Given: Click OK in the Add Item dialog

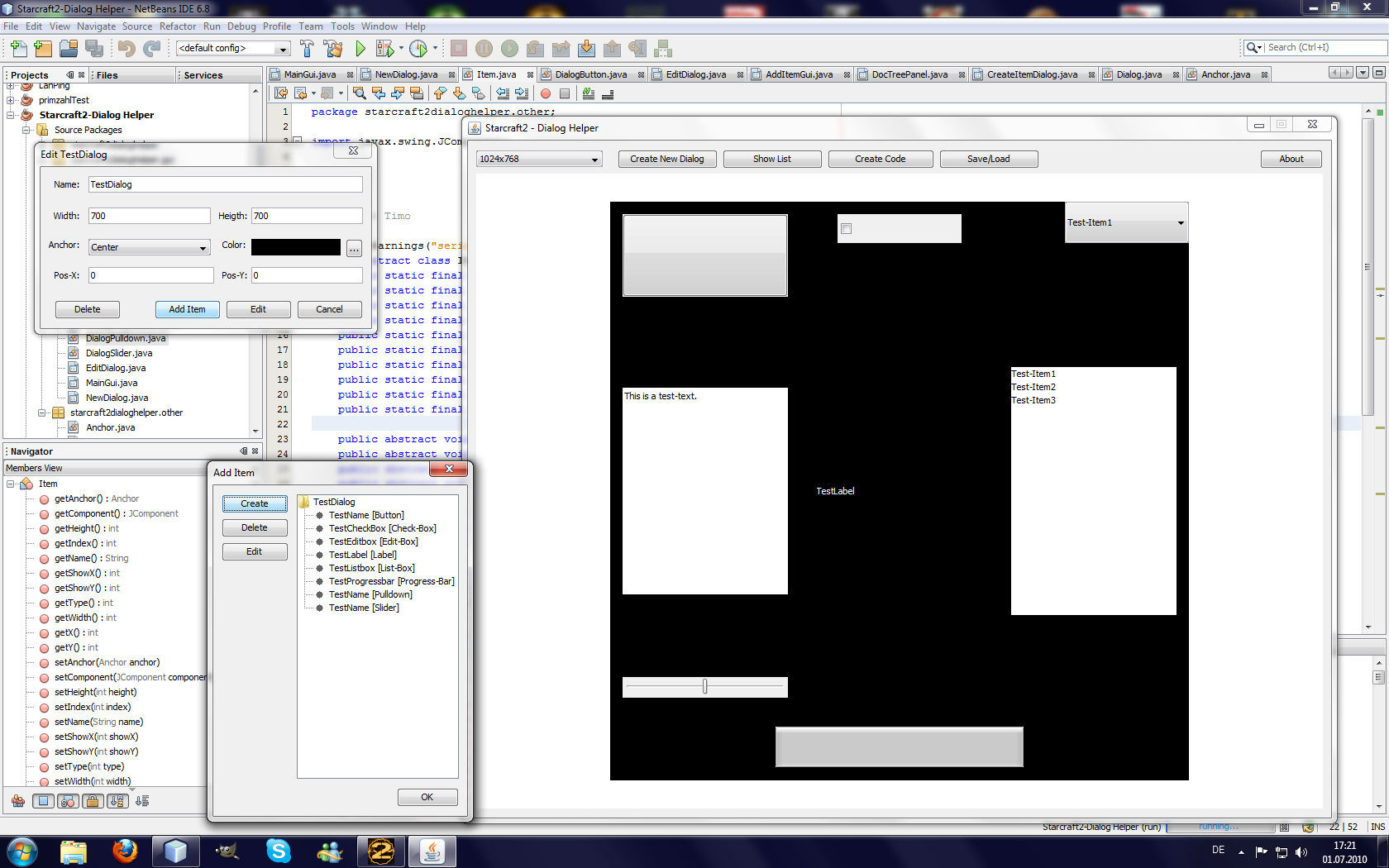Looking at the screenshot, I should [x=427, y=797].
